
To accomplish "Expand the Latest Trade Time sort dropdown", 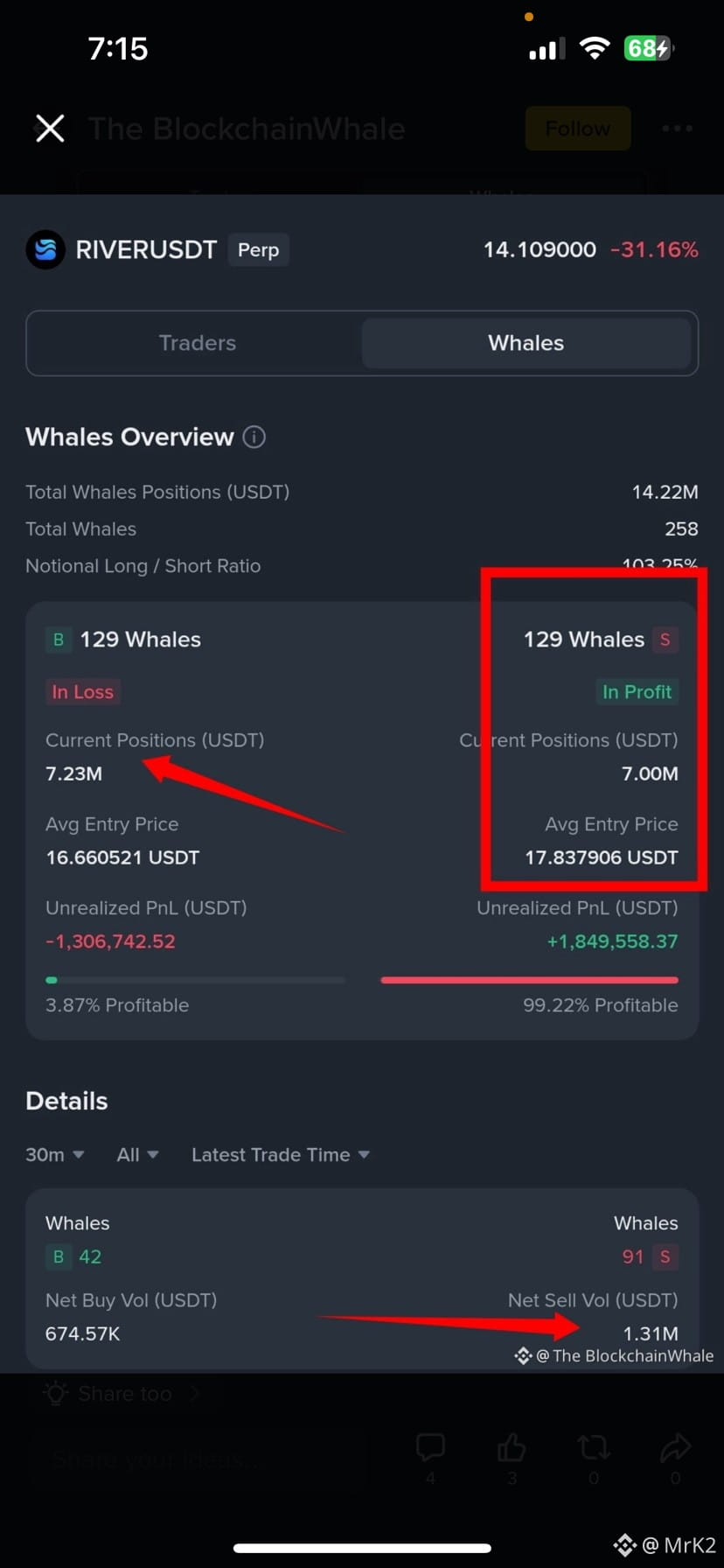I will pyautogui.click(x=280, y=1155).
